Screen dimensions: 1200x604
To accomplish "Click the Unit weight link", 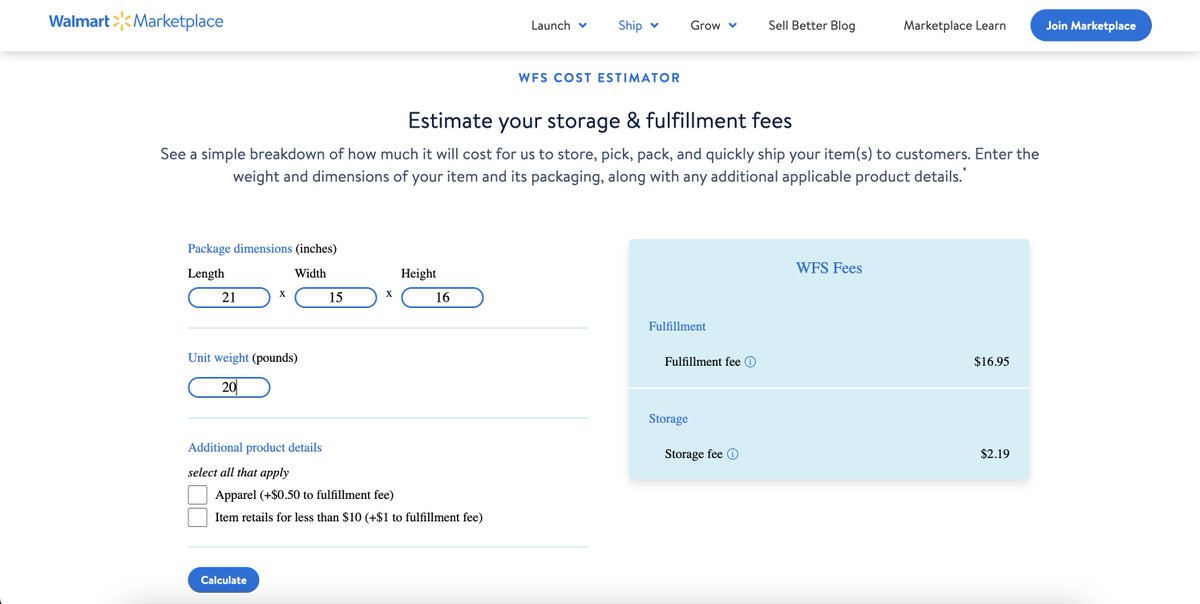I will coord(218,357).
